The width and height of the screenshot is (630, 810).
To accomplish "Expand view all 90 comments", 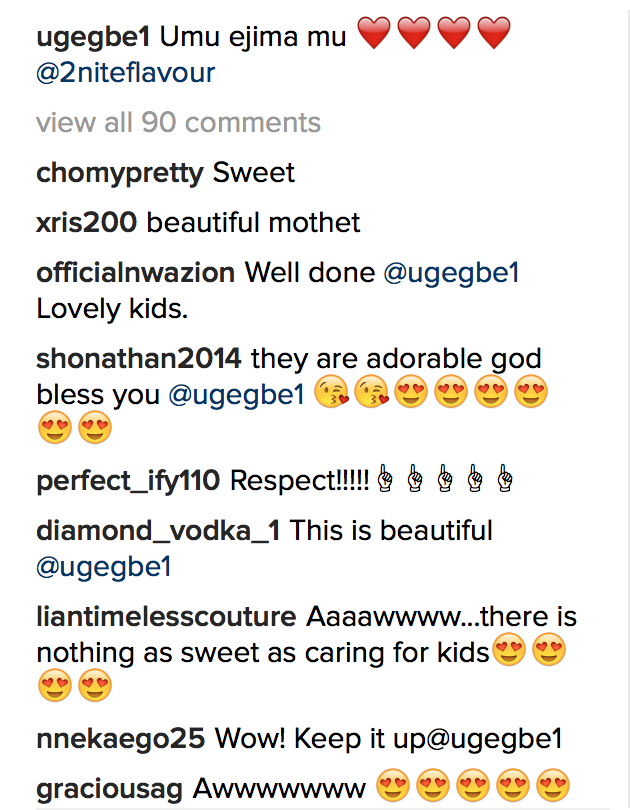I will click(178, 123).
